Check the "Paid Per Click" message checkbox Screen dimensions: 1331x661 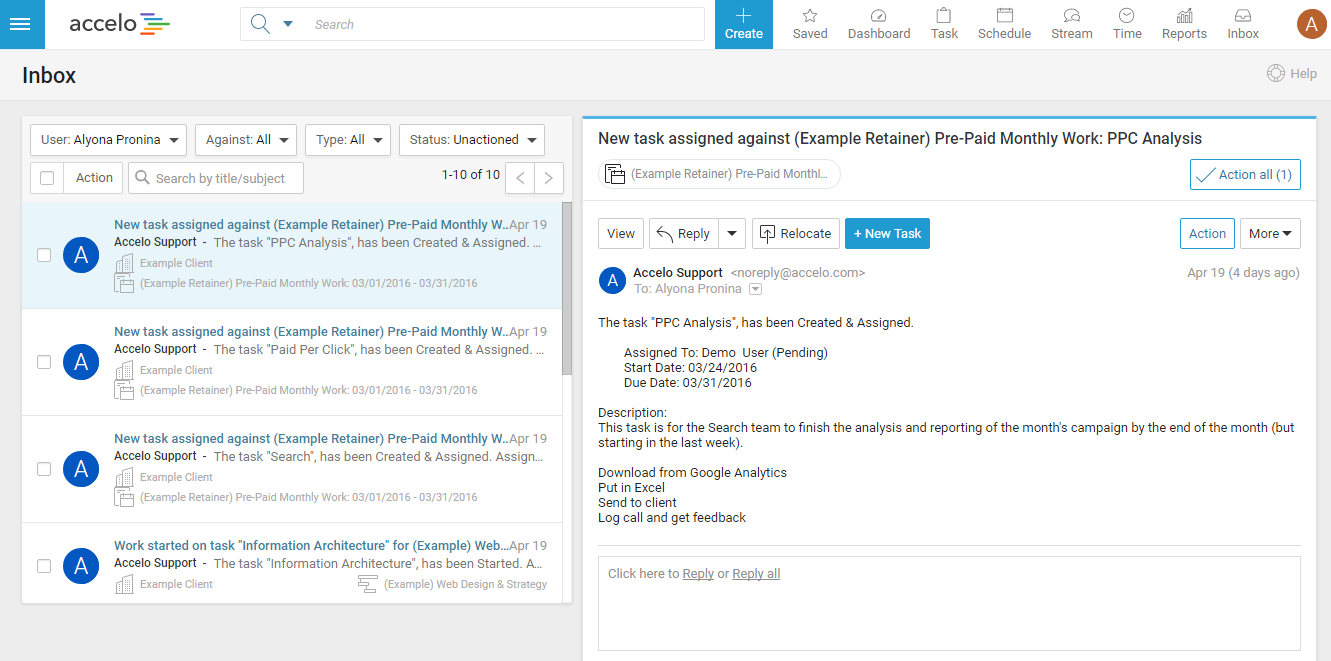coord(44,362)
